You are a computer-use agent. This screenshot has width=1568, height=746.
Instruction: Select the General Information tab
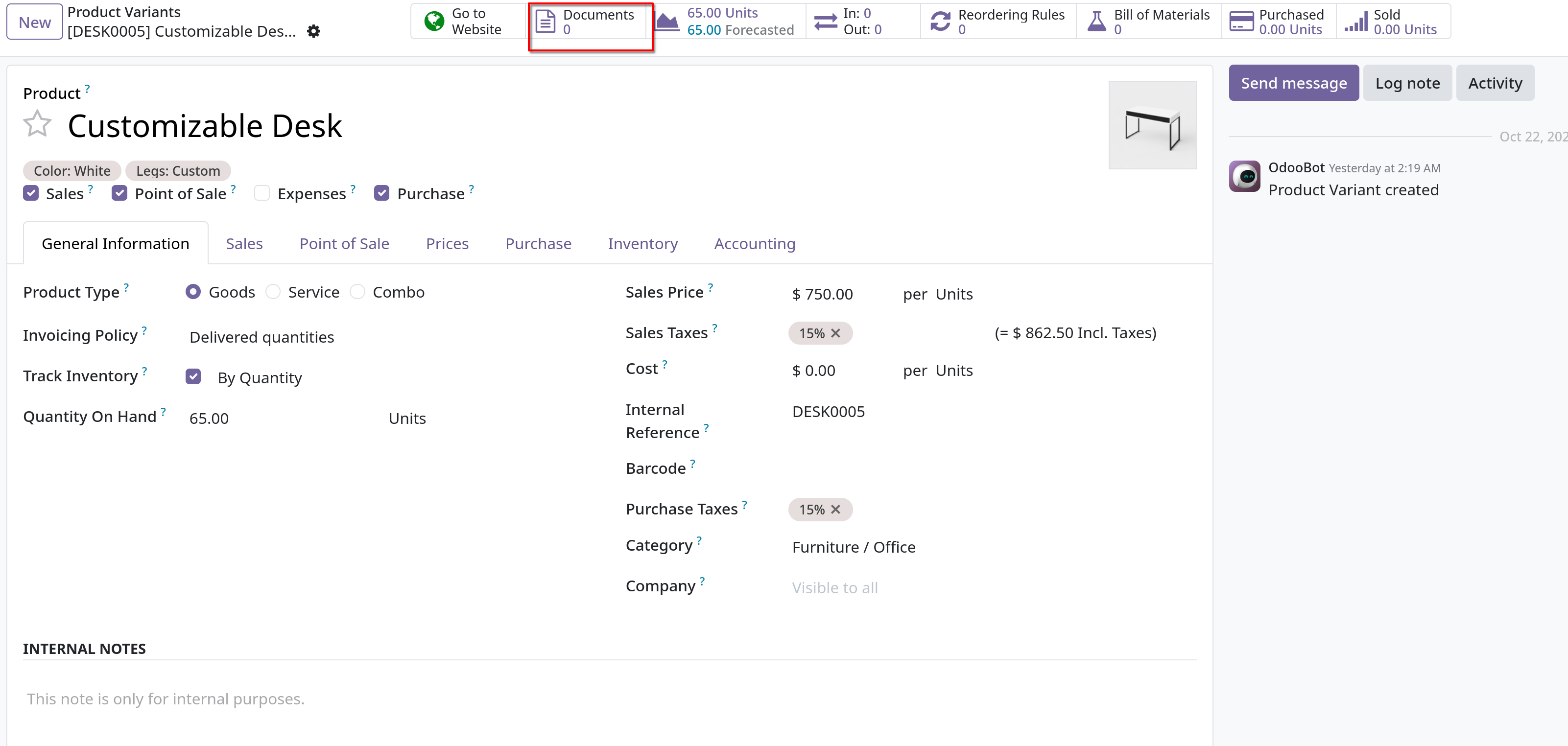(116, 243)
